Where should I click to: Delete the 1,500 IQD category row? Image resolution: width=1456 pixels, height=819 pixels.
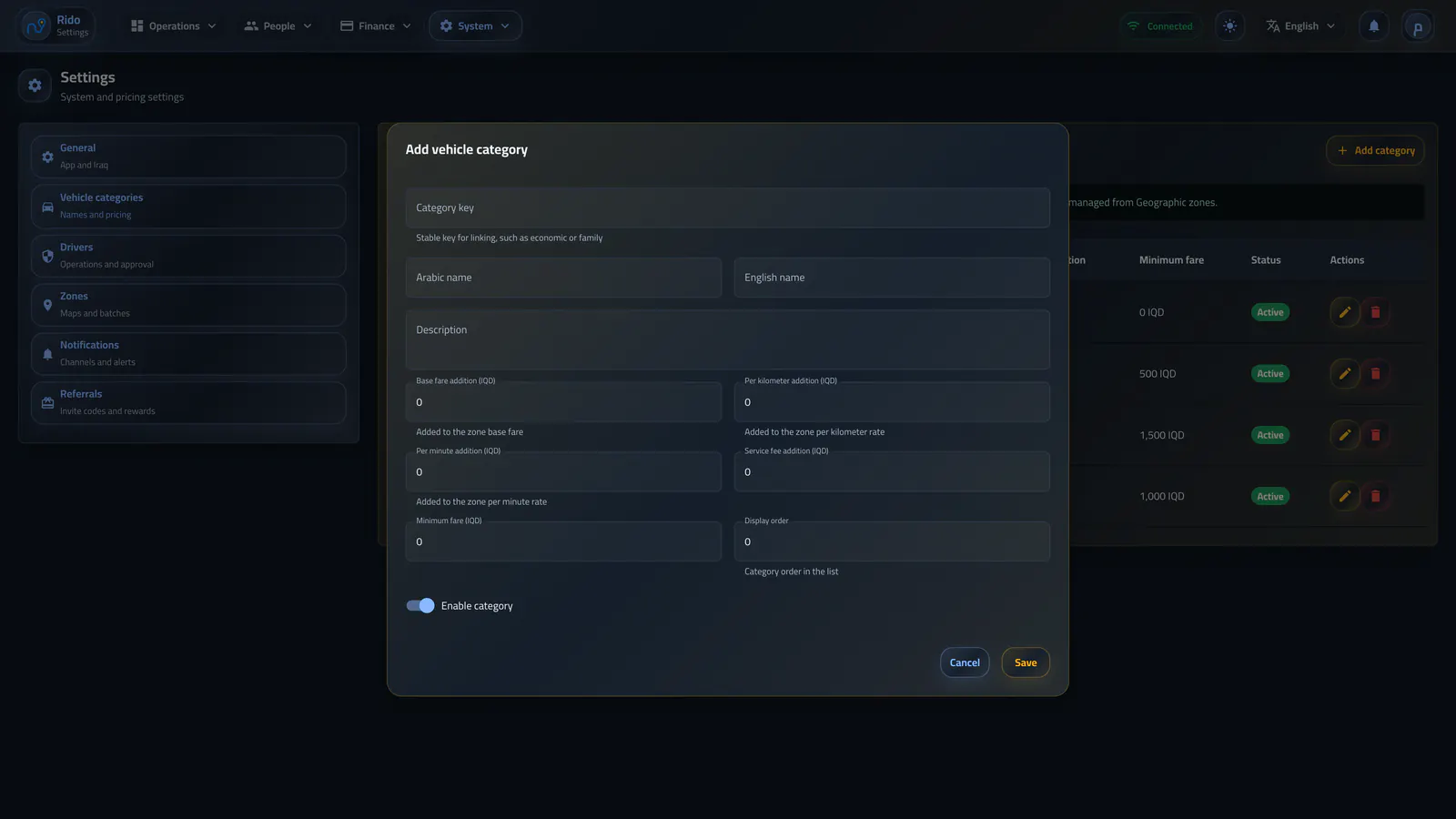[x=1375, y=435]
